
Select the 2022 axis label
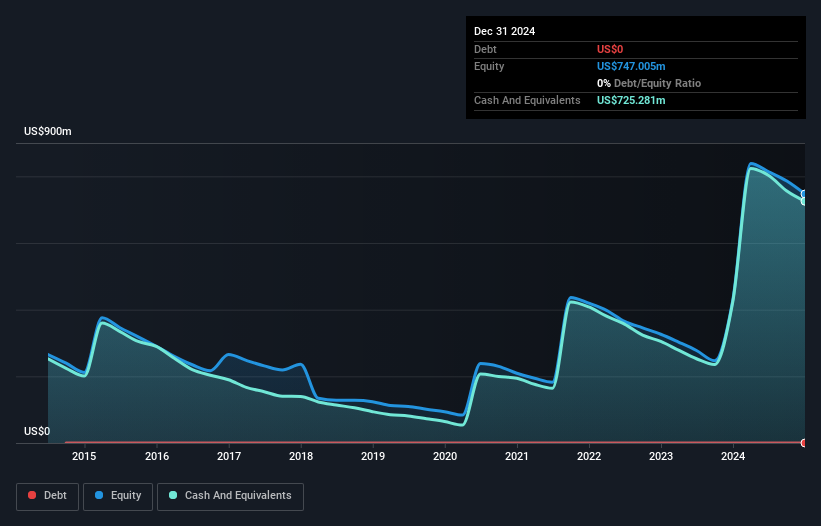589,456
